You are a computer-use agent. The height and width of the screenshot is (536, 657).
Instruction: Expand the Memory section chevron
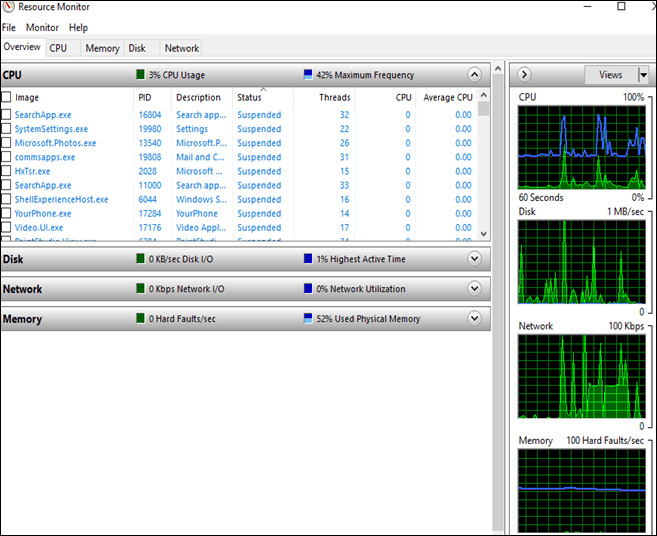point(474,318)
